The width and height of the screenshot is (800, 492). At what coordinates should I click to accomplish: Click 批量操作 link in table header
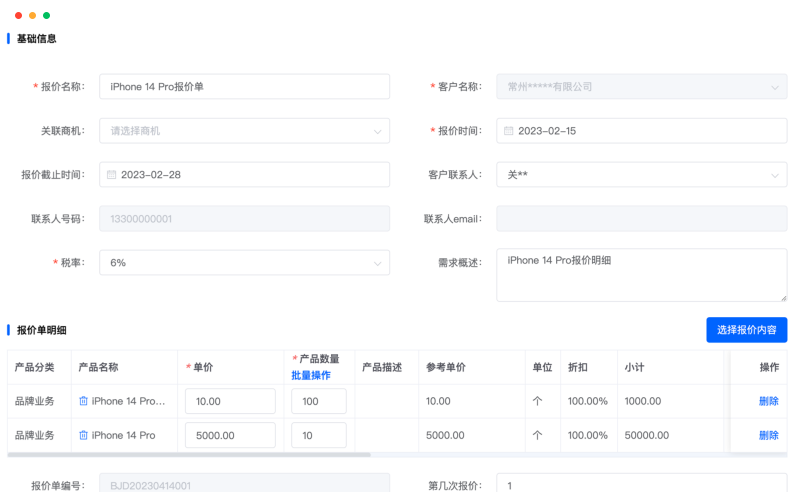[x=311, y=376]
